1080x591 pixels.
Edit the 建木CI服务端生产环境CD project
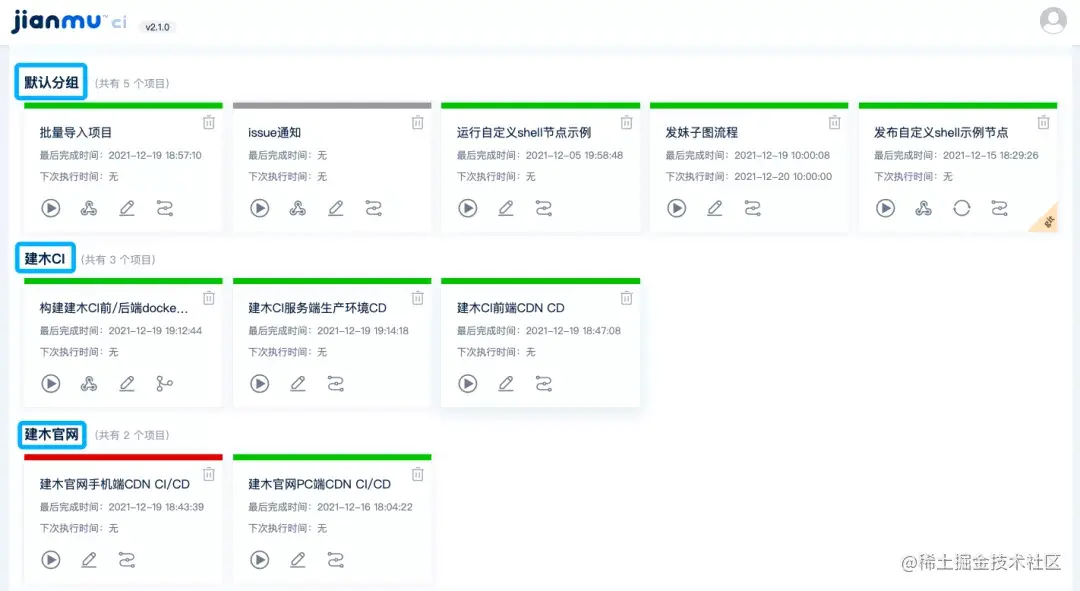click(297, 383)
